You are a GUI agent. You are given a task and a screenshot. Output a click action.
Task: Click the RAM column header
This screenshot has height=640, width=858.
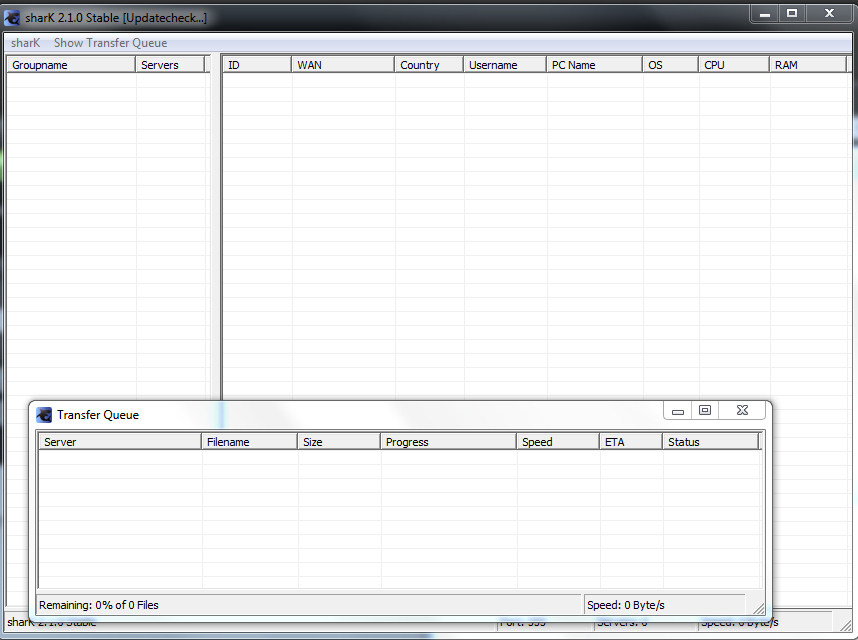pyautogui.click(x=808, y=65)
